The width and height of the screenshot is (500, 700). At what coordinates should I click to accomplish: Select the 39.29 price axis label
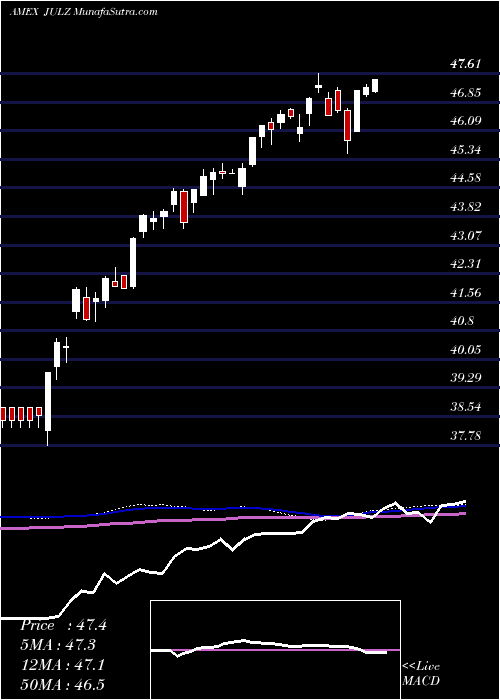465,378
